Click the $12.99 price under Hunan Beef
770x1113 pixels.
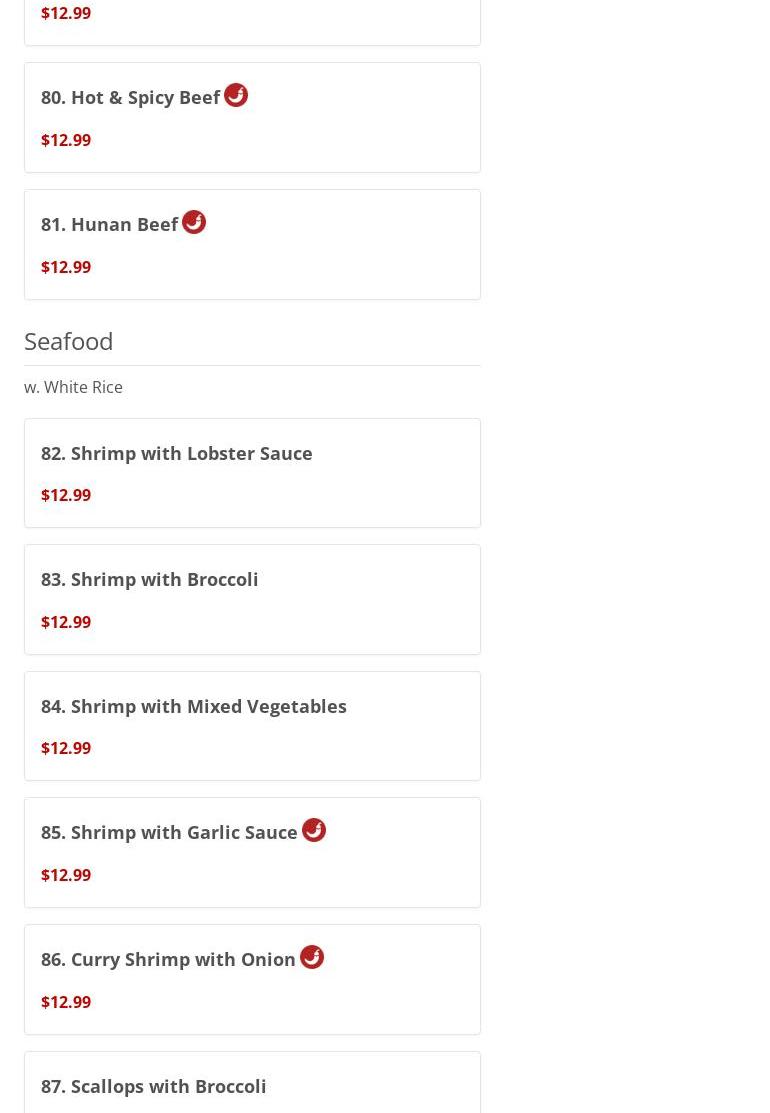click(66, 267)
